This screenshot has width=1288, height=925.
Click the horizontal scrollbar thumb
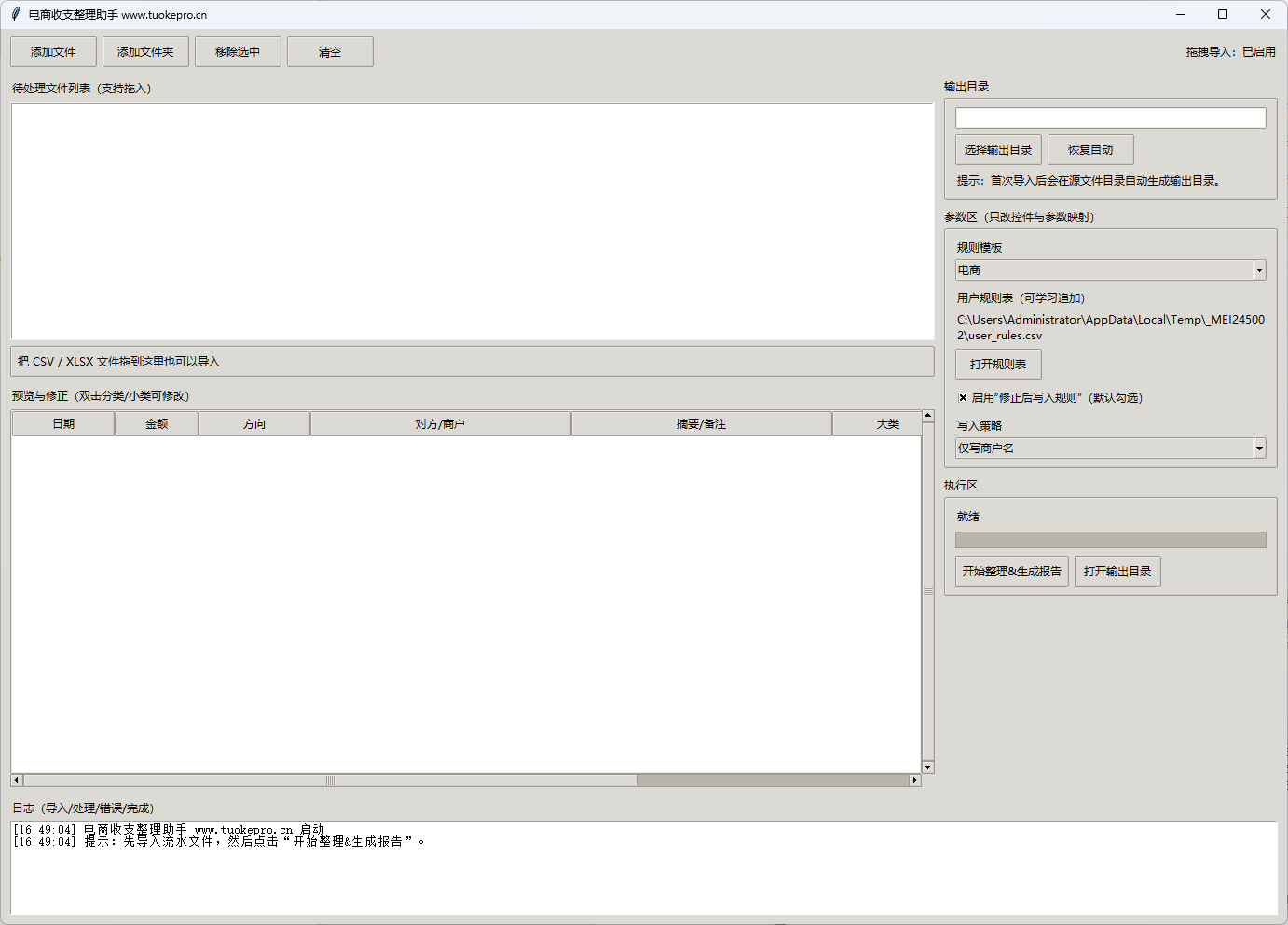[330, 780]
